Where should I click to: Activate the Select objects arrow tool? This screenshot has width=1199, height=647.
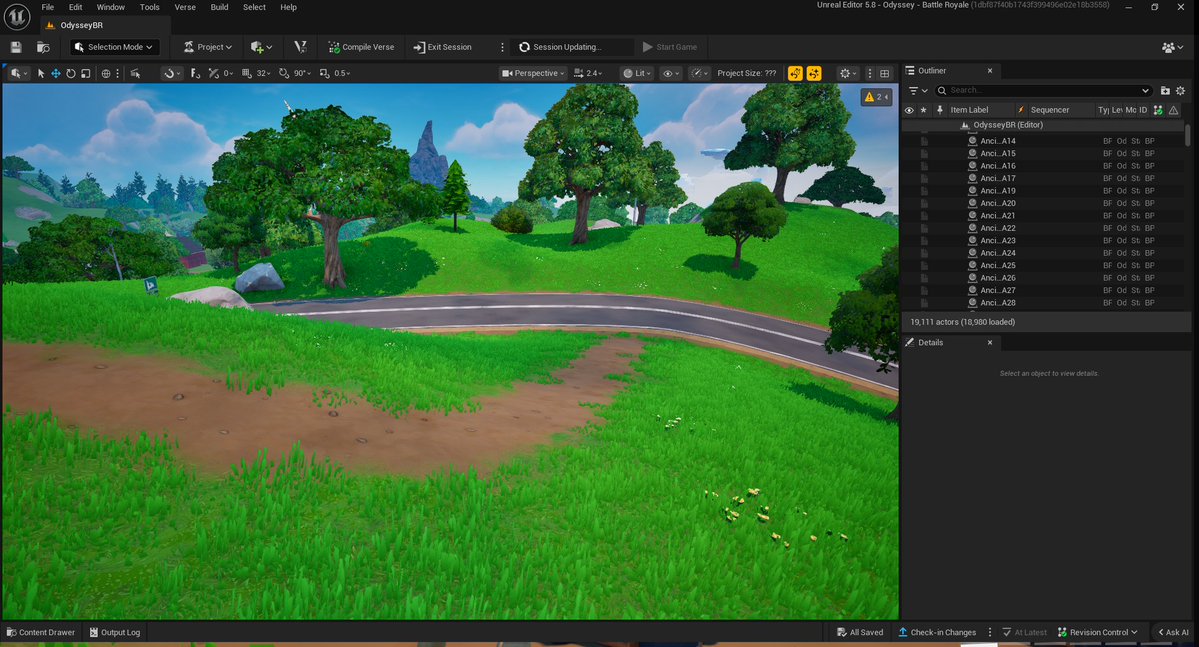(x=41, y=73)
